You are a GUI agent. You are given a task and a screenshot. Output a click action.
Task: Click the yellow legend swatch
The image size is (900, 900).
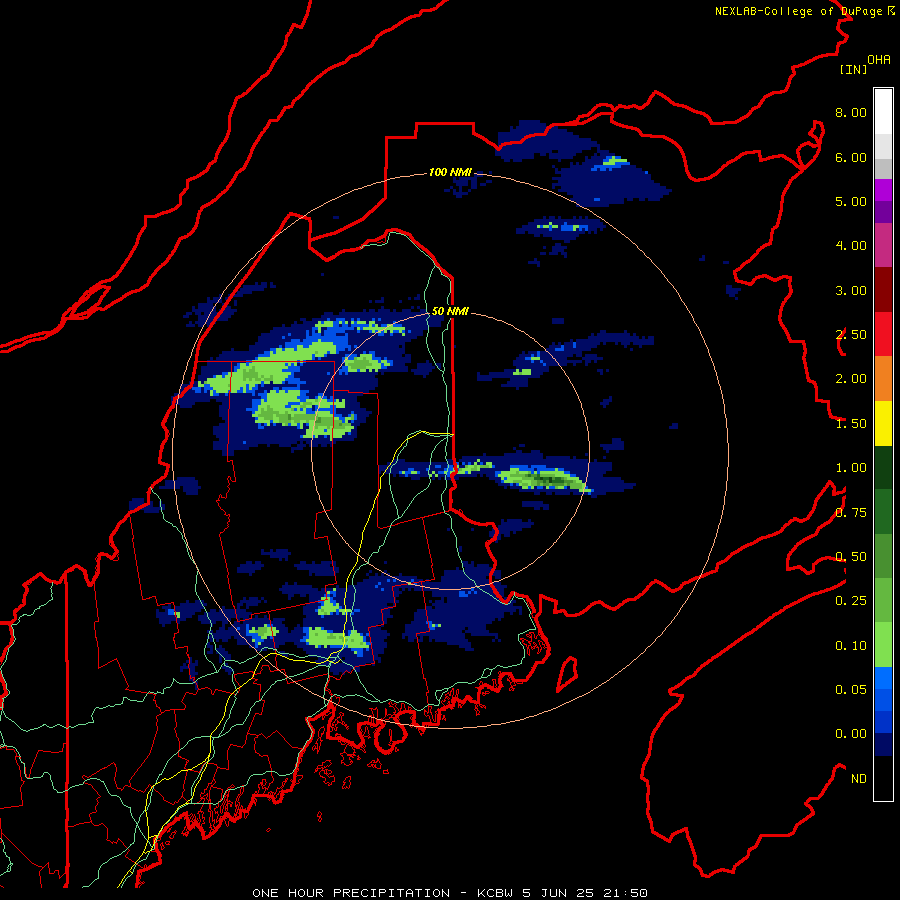tap(883, 423)
